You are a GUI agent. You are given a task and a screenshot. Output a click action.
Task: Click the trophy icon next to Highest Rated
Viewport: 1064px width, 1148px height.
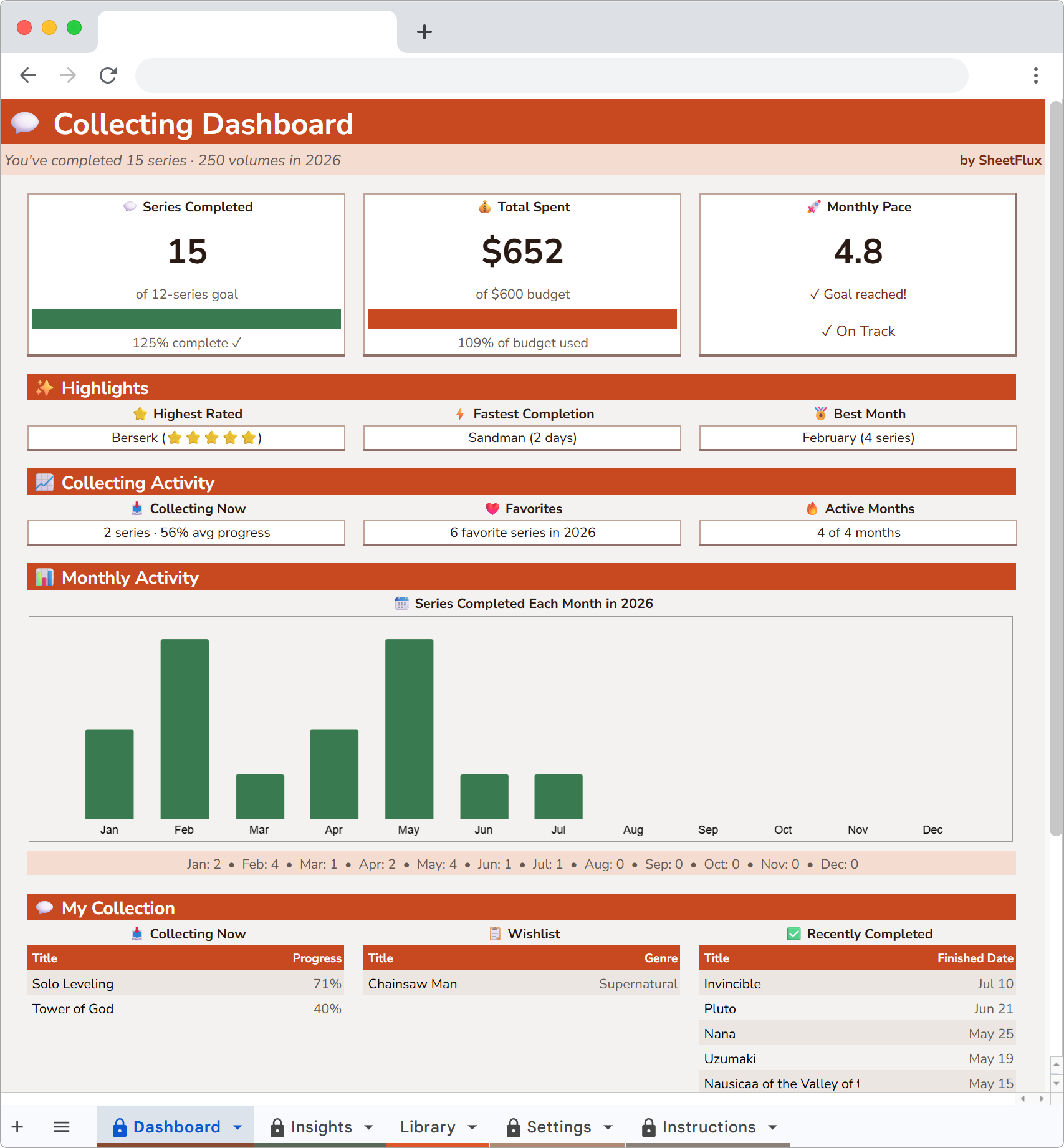[x=138, y=413]
